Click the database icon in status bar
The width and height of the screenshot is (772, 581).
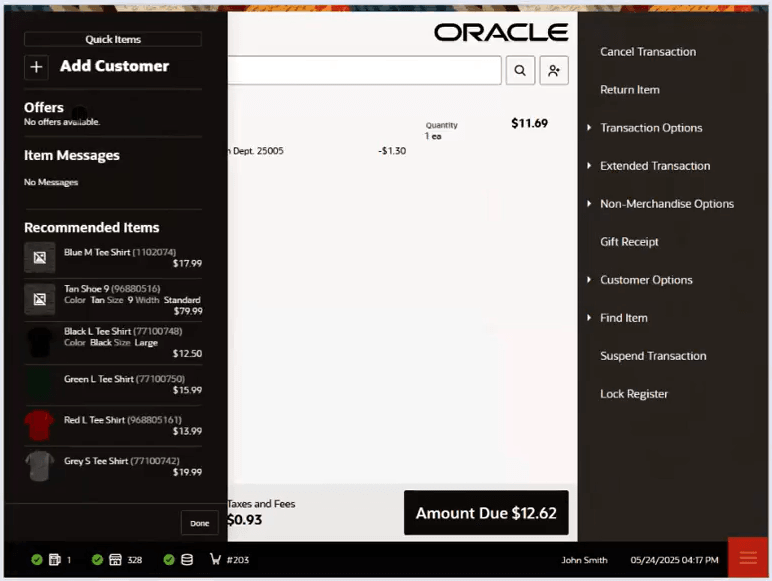coord(187,559)
